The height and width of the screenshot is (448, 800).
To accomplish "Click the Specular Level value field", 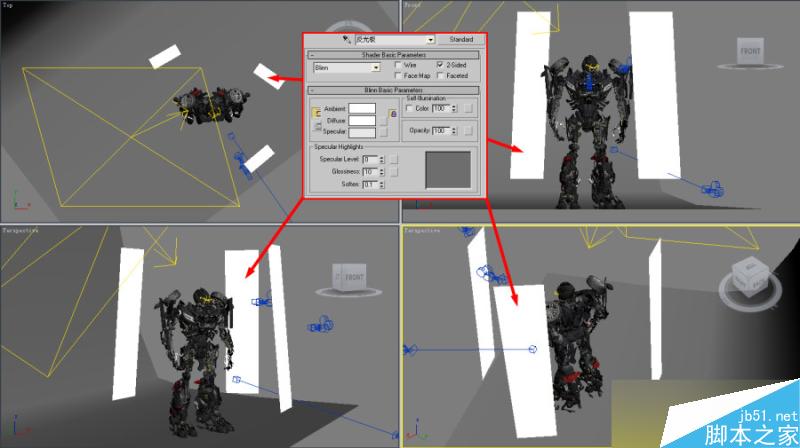I will [x=370, y=159].
